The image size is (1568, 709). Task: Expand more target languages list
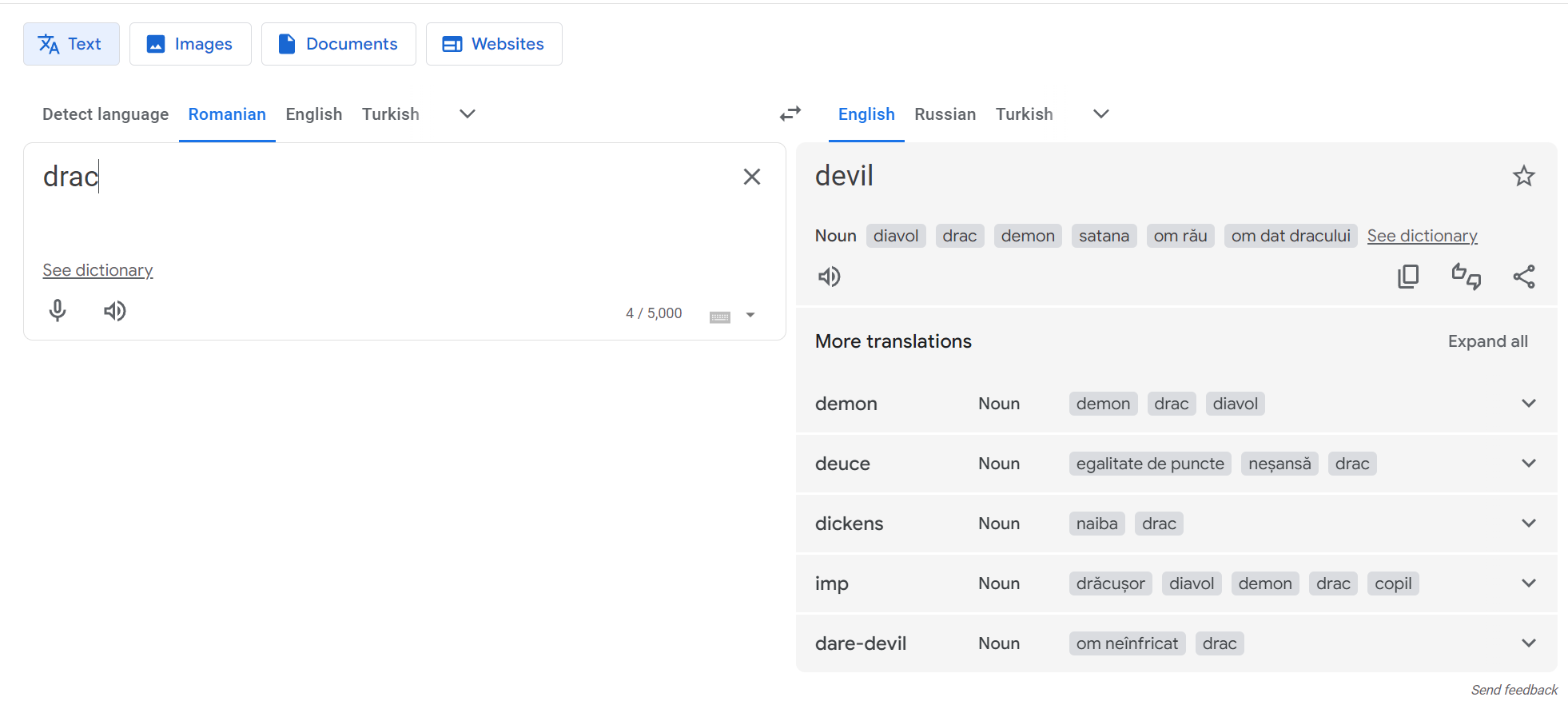1101,114
